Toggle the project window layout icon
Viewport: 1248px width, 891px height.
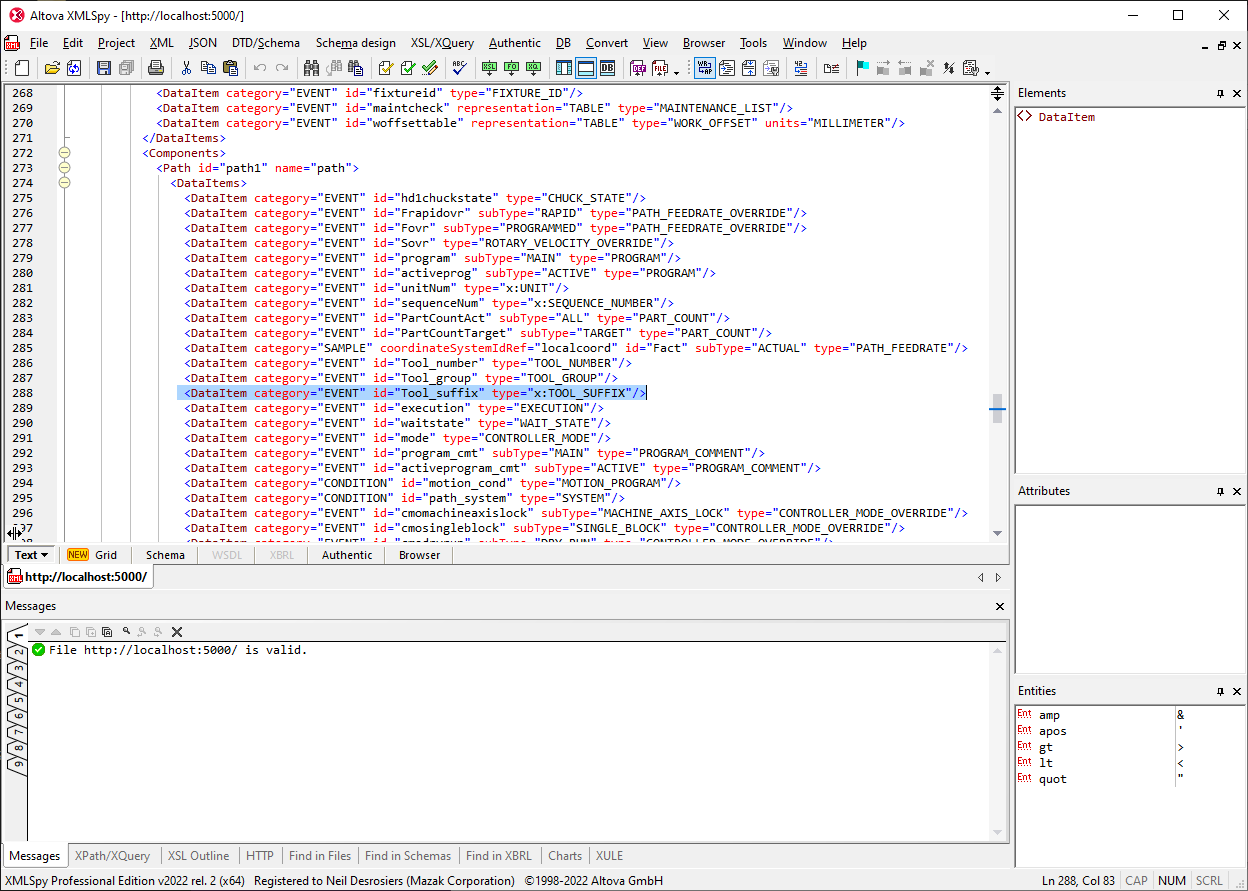pyautogui.click(x=563, y=68)
